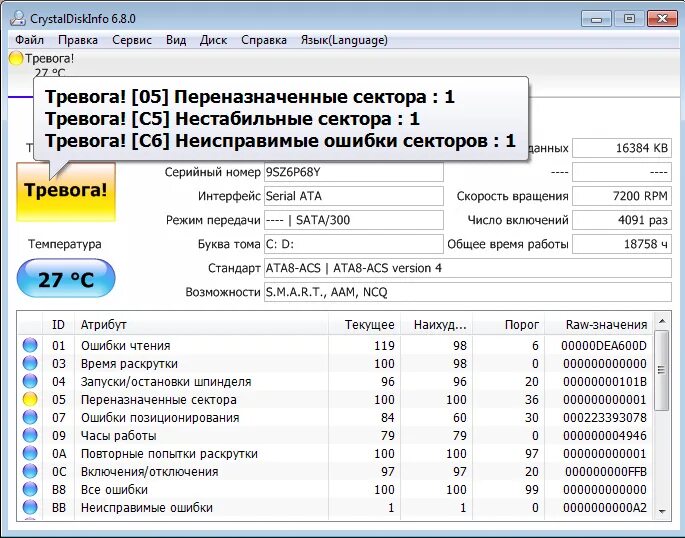Click tooltip line [C5] Нестабильные сектора
The height and width of the screenshot is (538, 685).
click(x=232, y=119)
